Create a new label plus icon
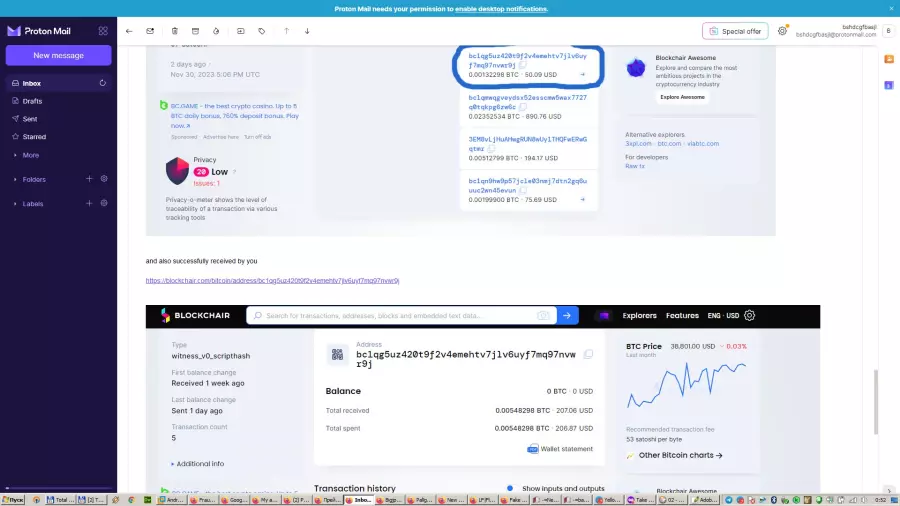This screenshot has width=900, height=506. (x=89, y=203)
